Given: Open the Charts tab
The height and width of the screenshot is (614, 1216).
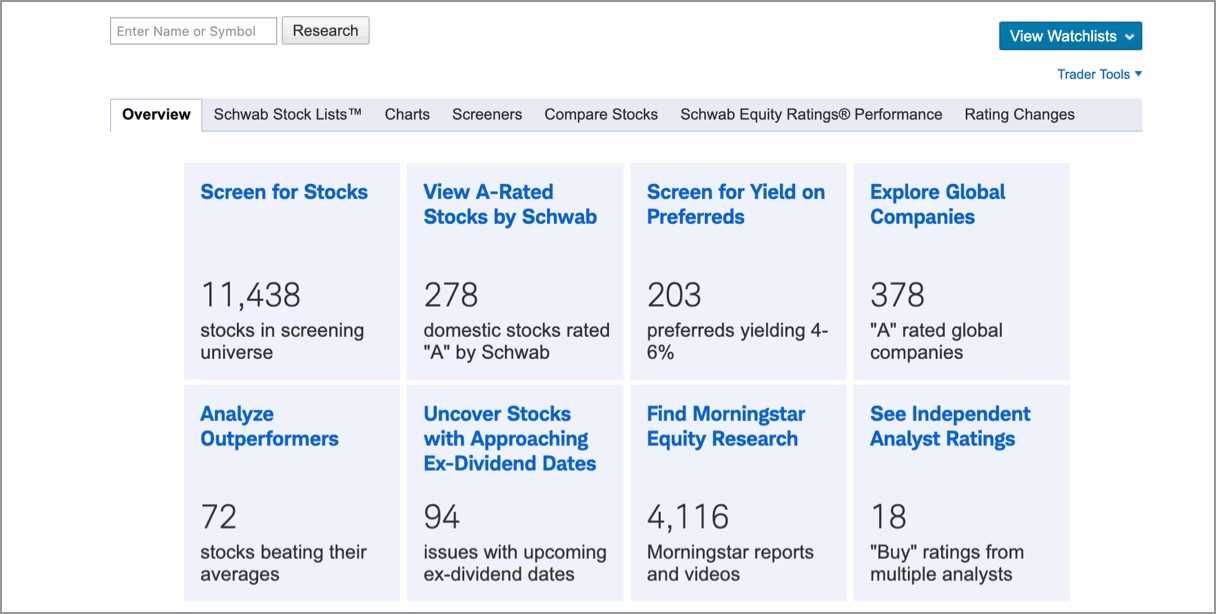Looking at the screenshot, I should (x=407, y=114).
